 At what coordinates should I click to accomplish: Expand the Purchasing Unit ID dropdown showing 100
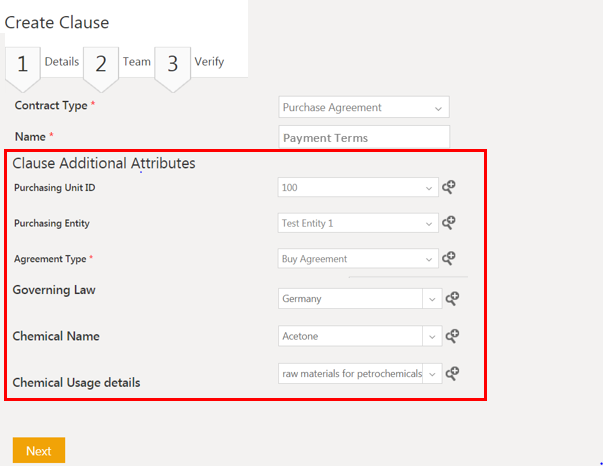[358, 187]
